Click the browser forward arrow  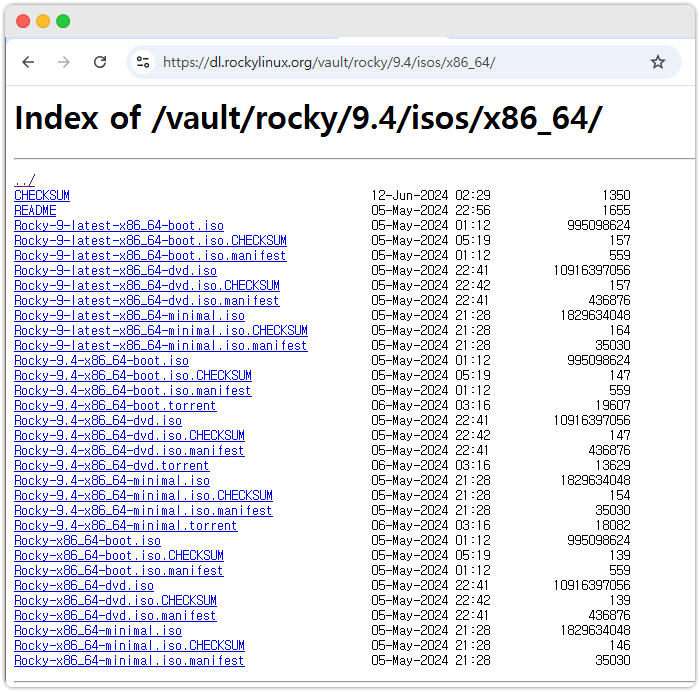64,62
